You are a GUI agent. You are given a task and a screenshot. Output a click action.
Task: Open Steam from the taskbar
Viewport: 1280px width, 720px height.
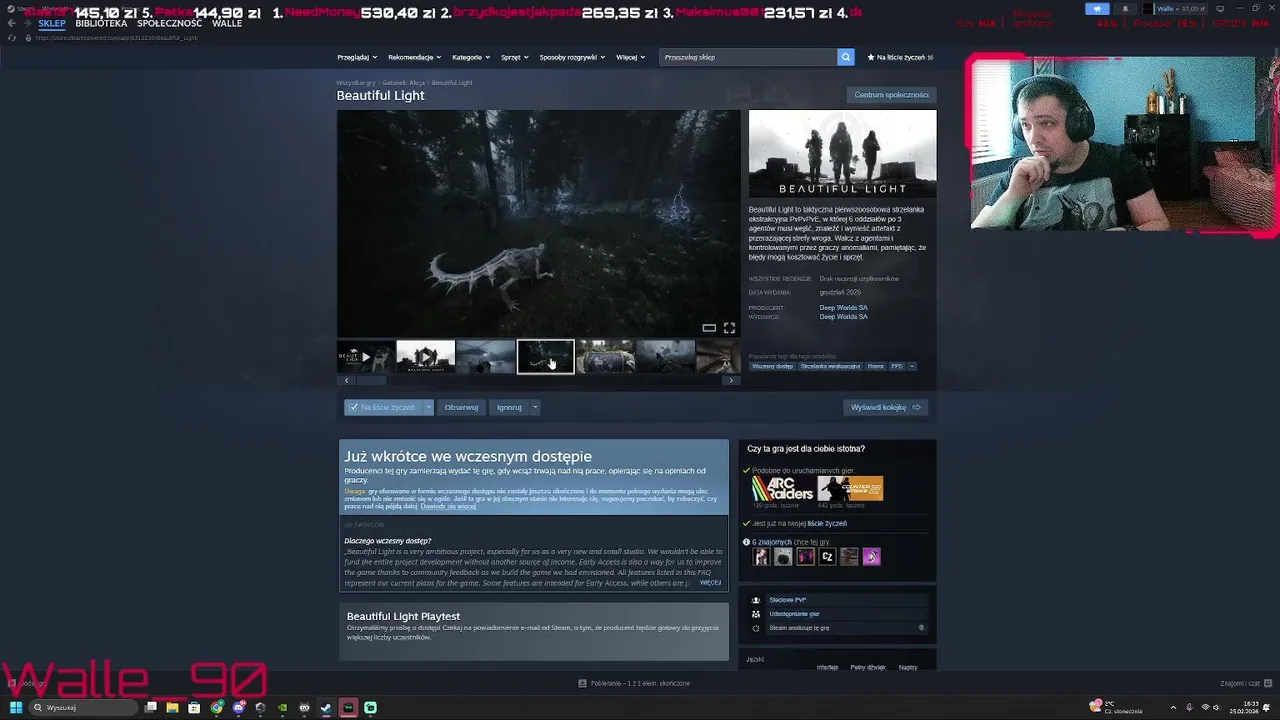pos(326,707)
